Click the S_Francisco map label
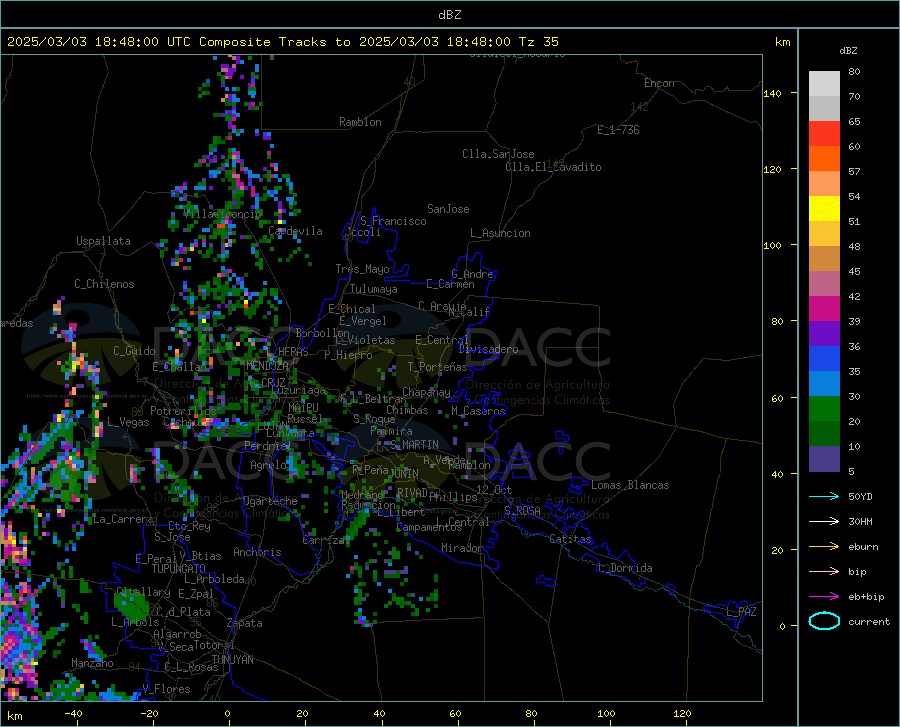900x727 pixels. coord(393,221)
